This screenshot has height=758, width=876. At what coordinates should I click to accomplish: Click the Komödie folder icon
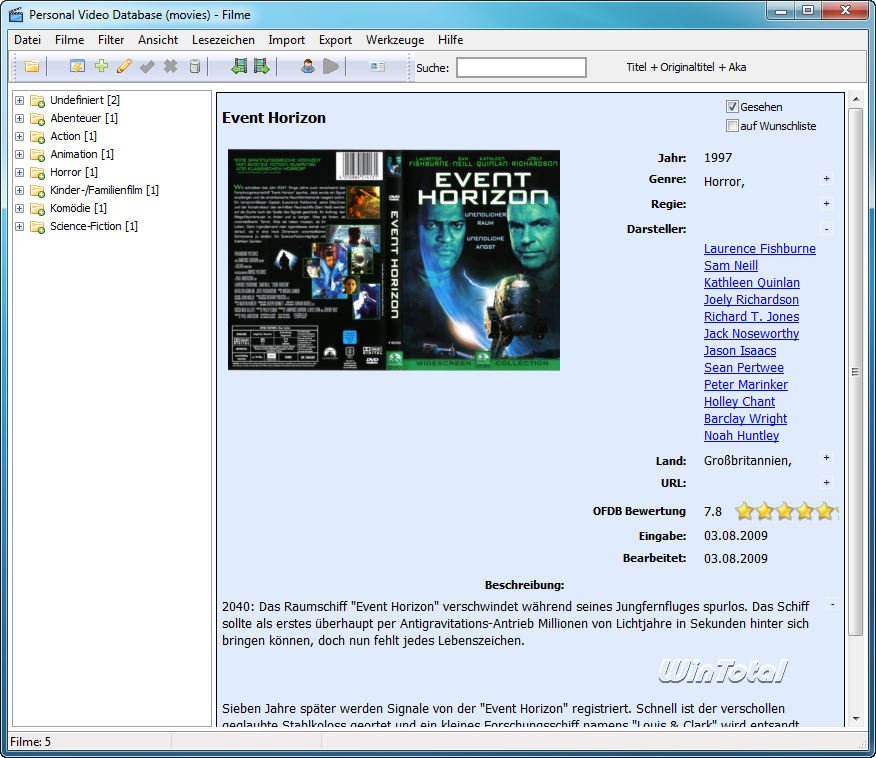point(37,208)
